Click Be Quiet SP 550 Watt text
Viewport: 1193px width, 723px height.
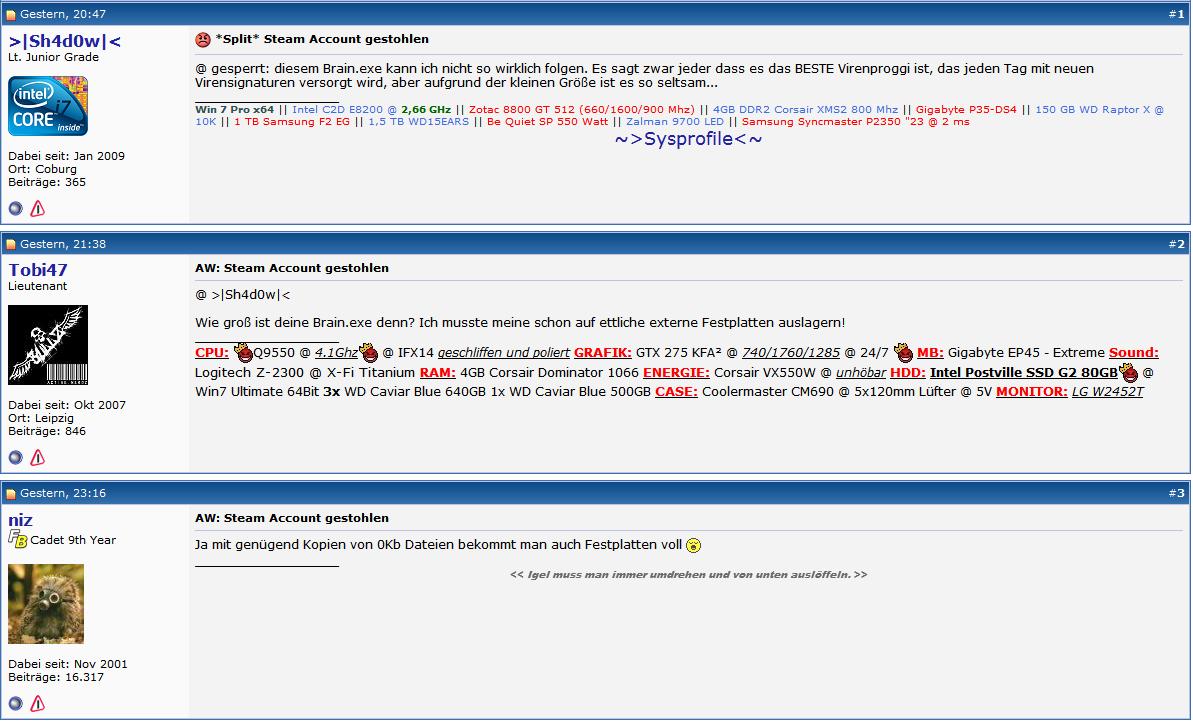(x=548, y=122)
